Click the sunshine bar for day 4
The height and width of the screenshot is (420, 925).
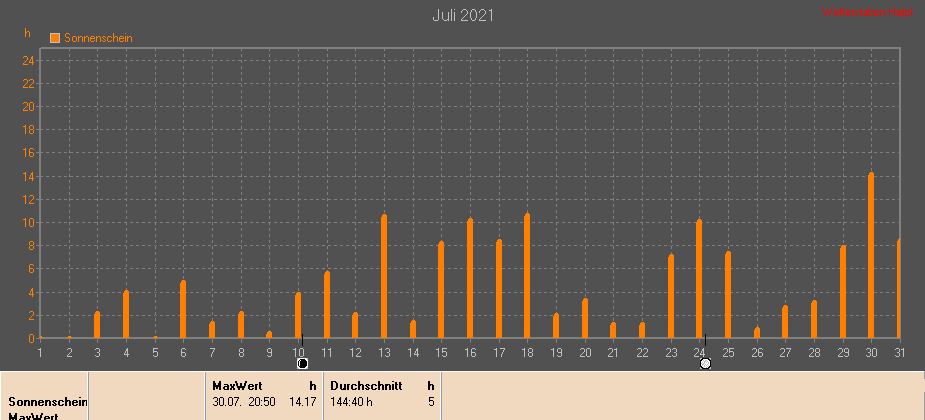126,315
